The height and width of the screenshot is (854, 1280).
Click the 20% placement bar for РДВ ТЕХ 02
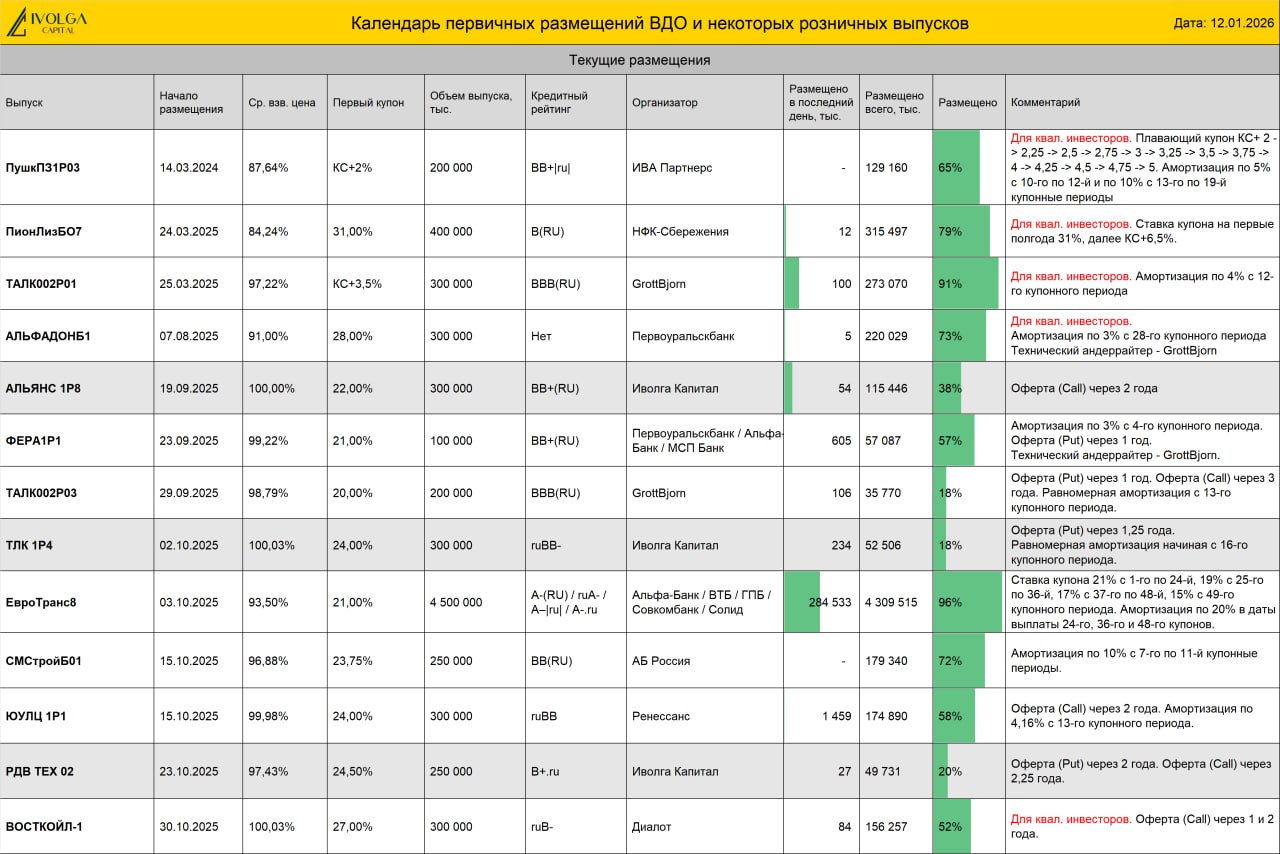click(x=941, y=771)
